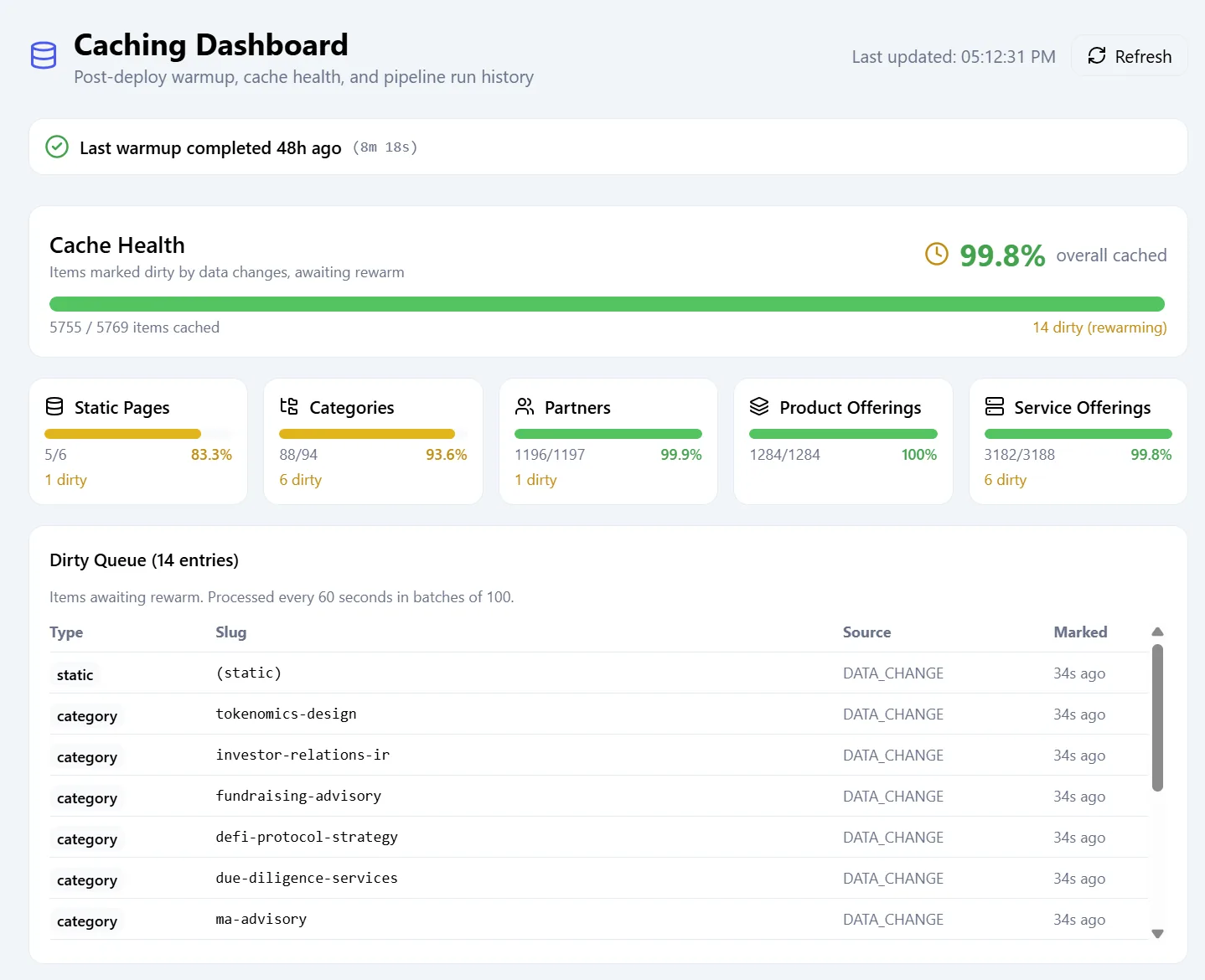This screenshot has height=980, width=1205.
Task: Click the Marked column header
Action: pos(1080,632)
